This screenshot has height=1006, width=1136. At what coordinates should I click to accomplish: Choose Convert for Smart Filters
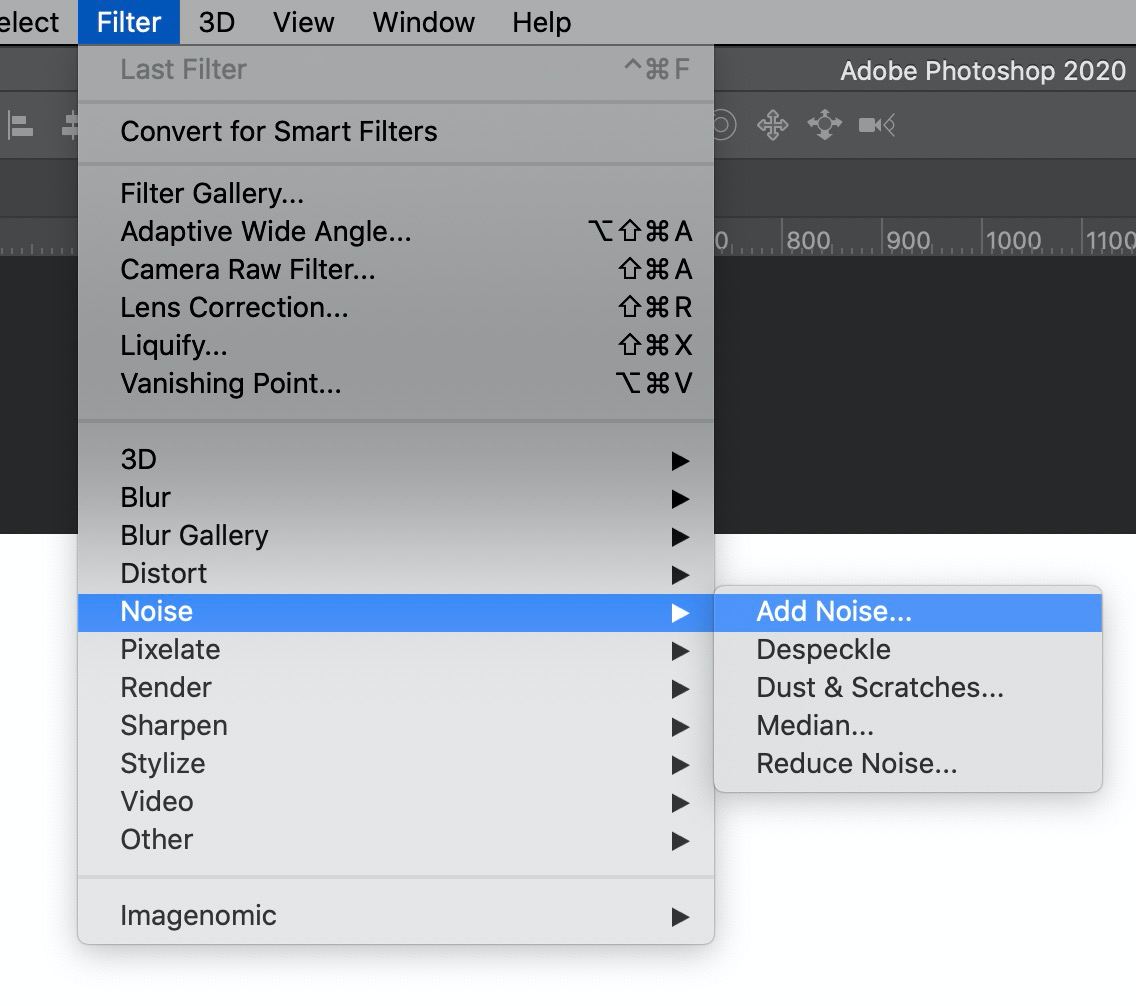[x=396, y=132]
